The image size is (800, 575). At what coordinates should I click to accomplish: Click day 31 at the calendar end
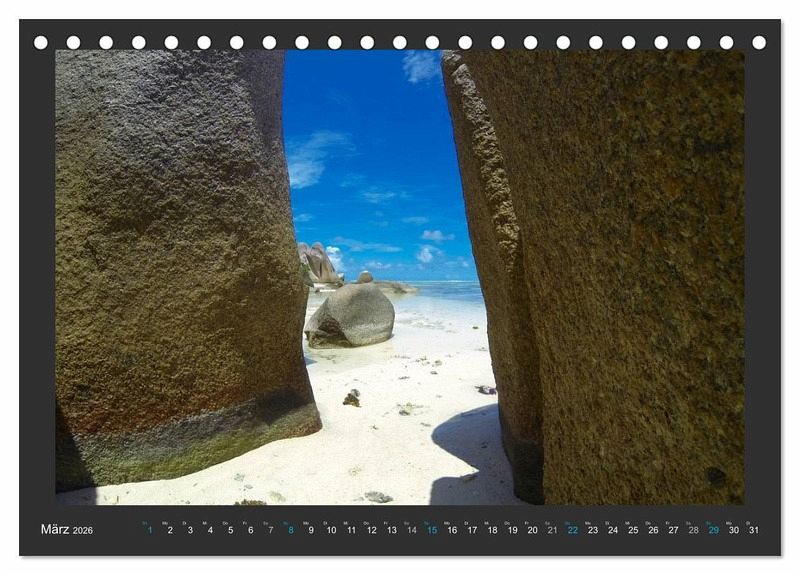(x=753, y=529)
